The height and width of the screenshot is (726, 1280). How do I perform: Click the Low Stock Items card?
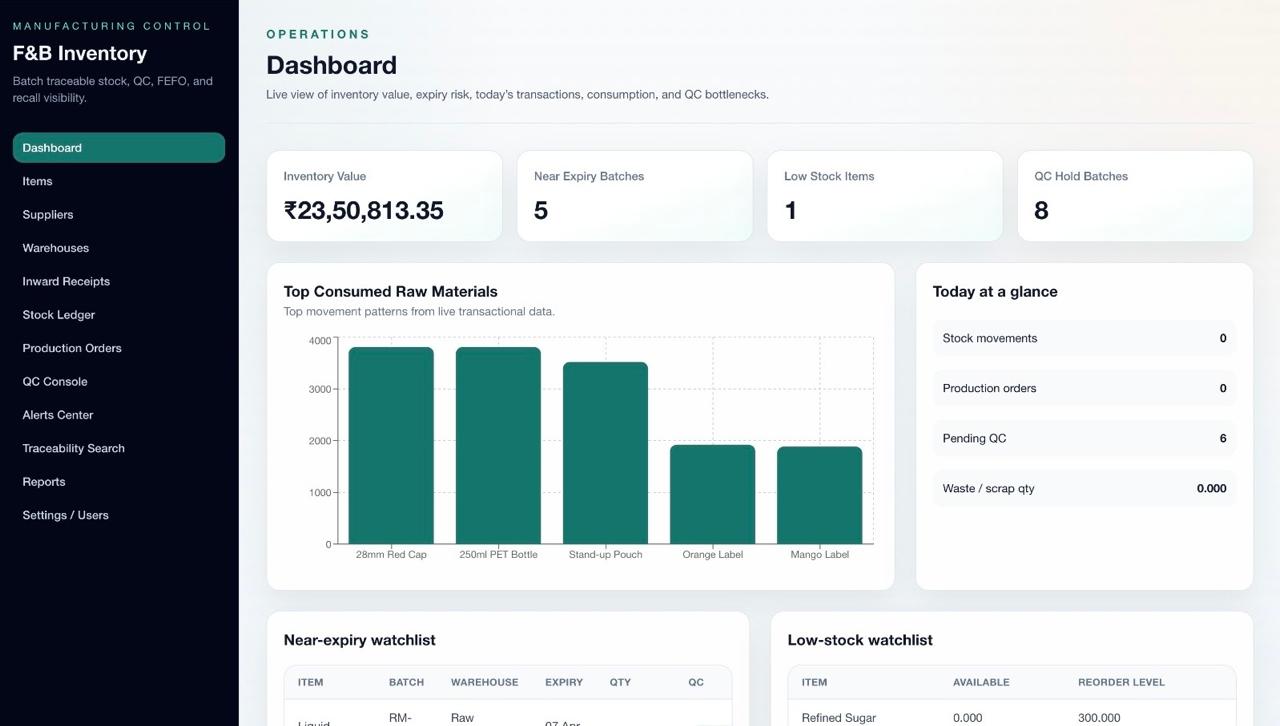point(884,195)
